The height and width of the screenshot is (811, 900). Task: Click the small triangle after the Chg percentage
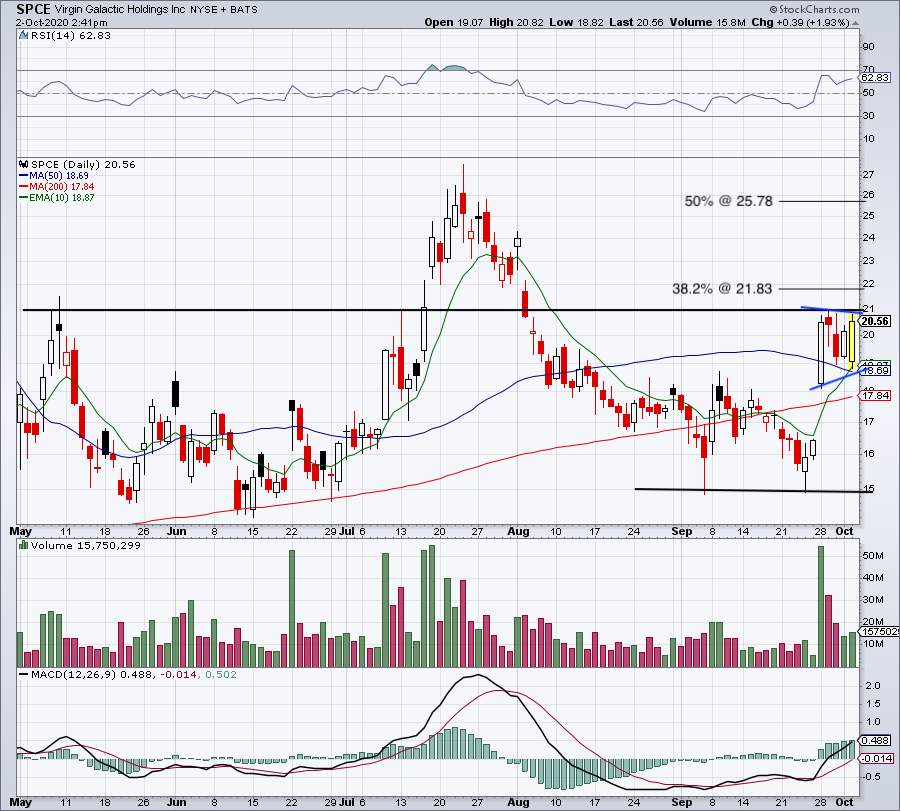tap(856, 24)
